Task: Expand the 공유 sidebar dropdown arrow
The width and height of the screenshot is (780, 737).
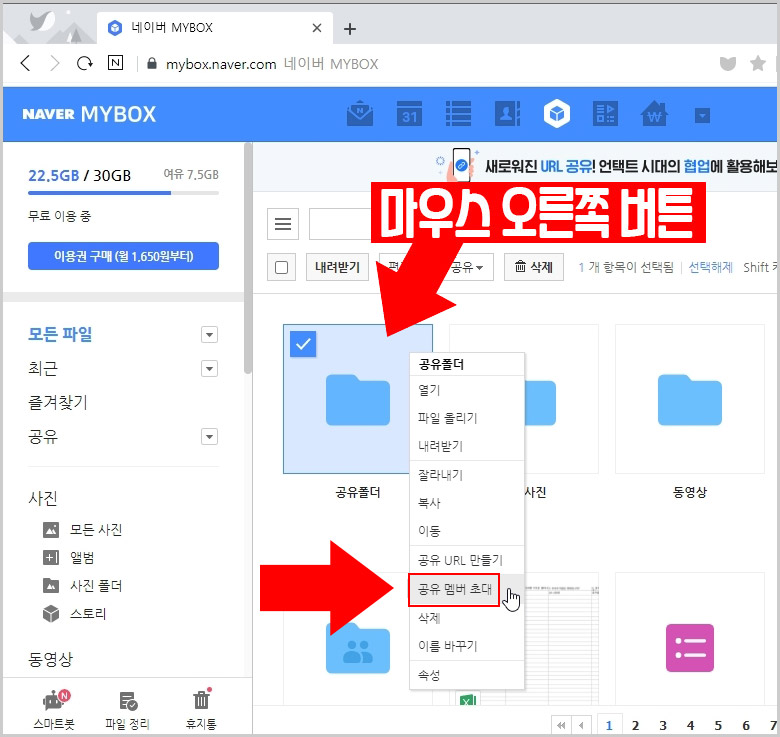Action: (209, 437)
